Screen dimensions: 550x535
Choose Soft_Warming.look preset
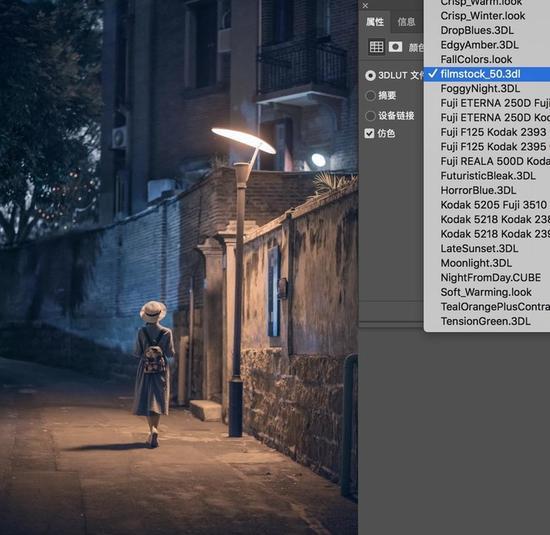487,292
